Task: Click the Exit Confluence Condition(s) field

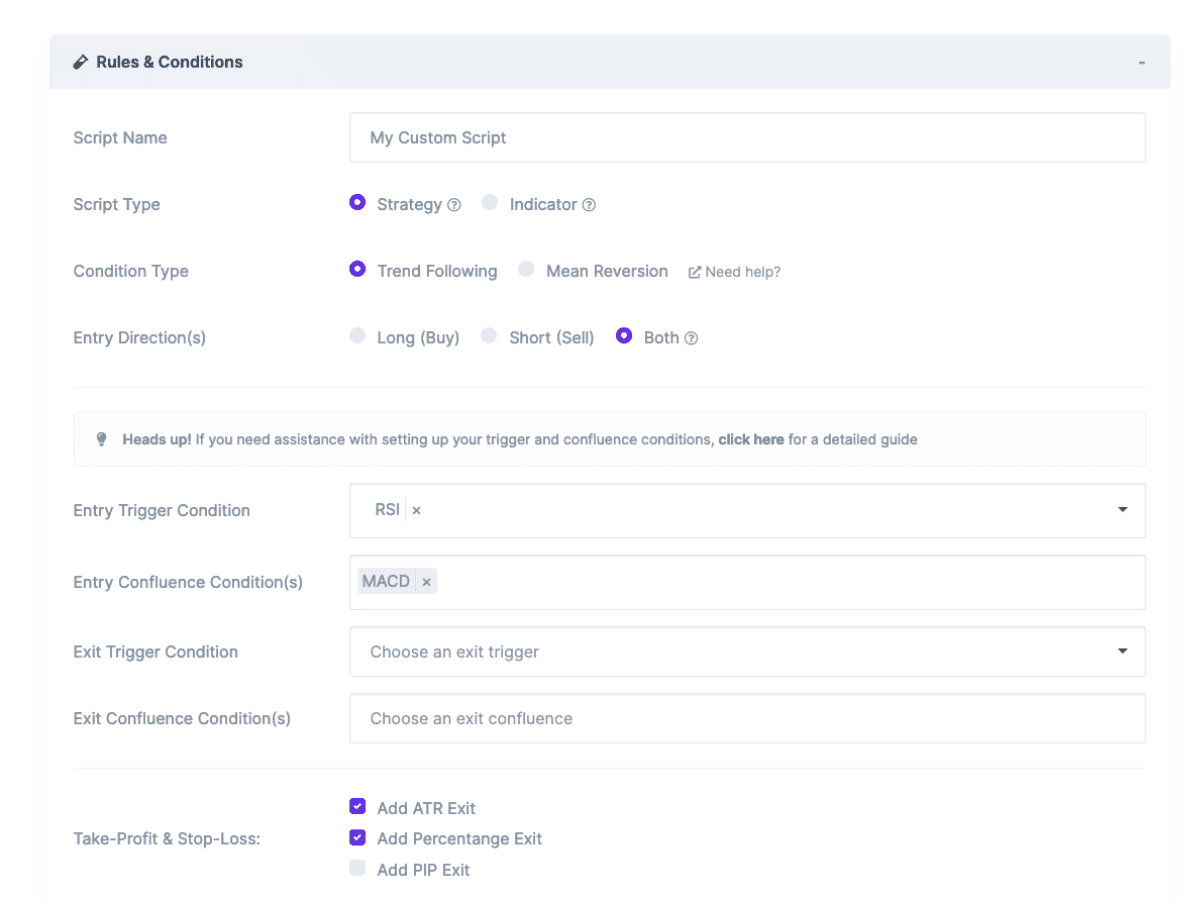Action: point(747,718)
